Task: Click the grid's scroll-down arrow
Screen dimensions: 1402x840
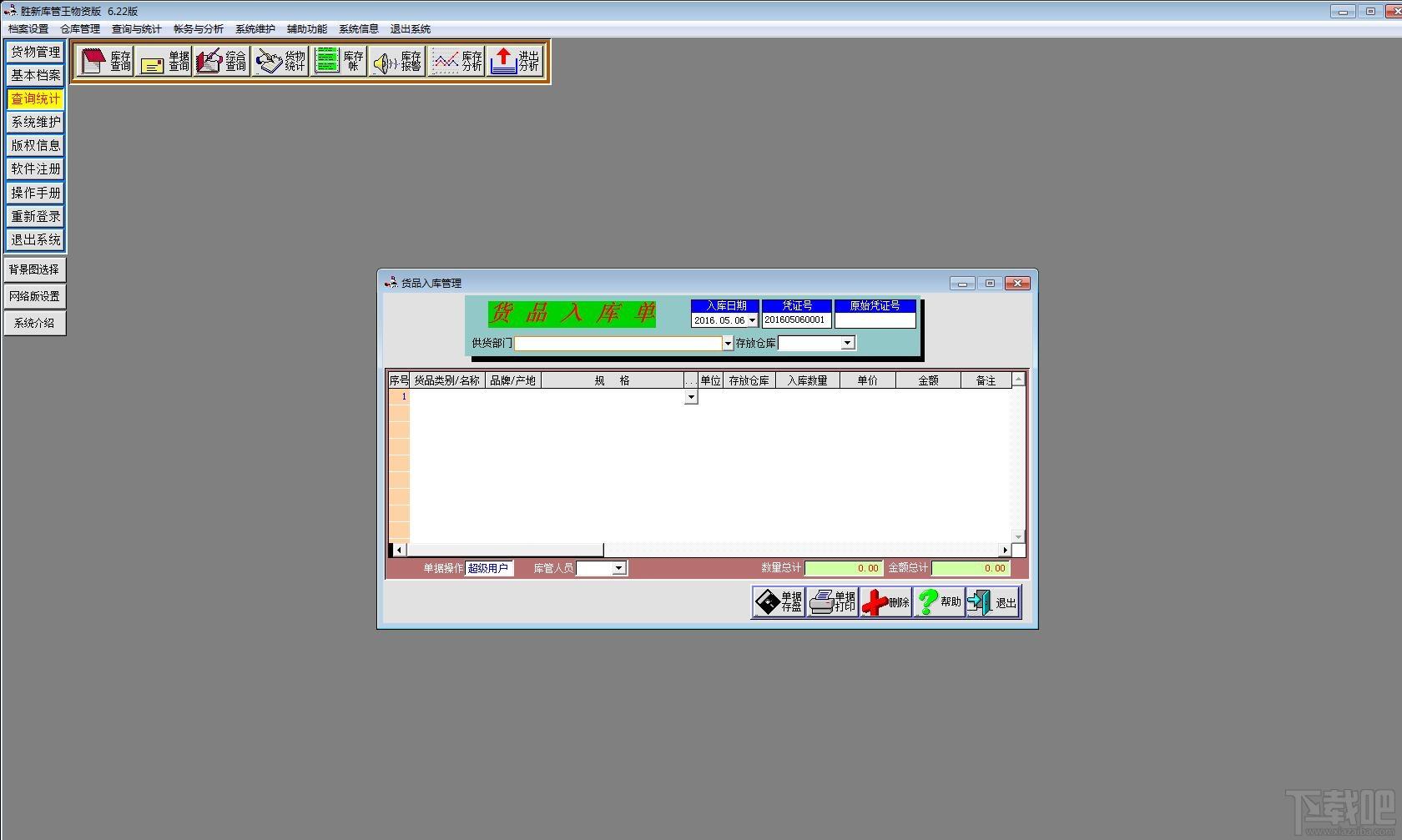Action: tap(1018, 536)
